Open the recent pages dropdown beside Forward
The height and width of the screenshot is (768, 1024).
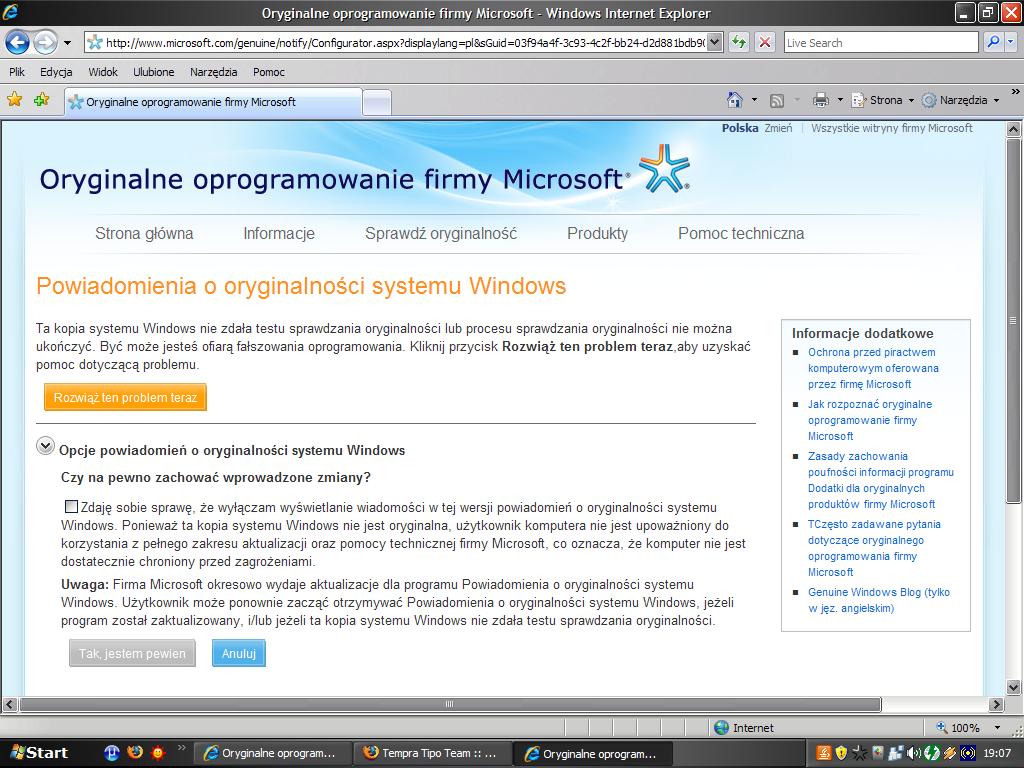(x=67, y=44)
